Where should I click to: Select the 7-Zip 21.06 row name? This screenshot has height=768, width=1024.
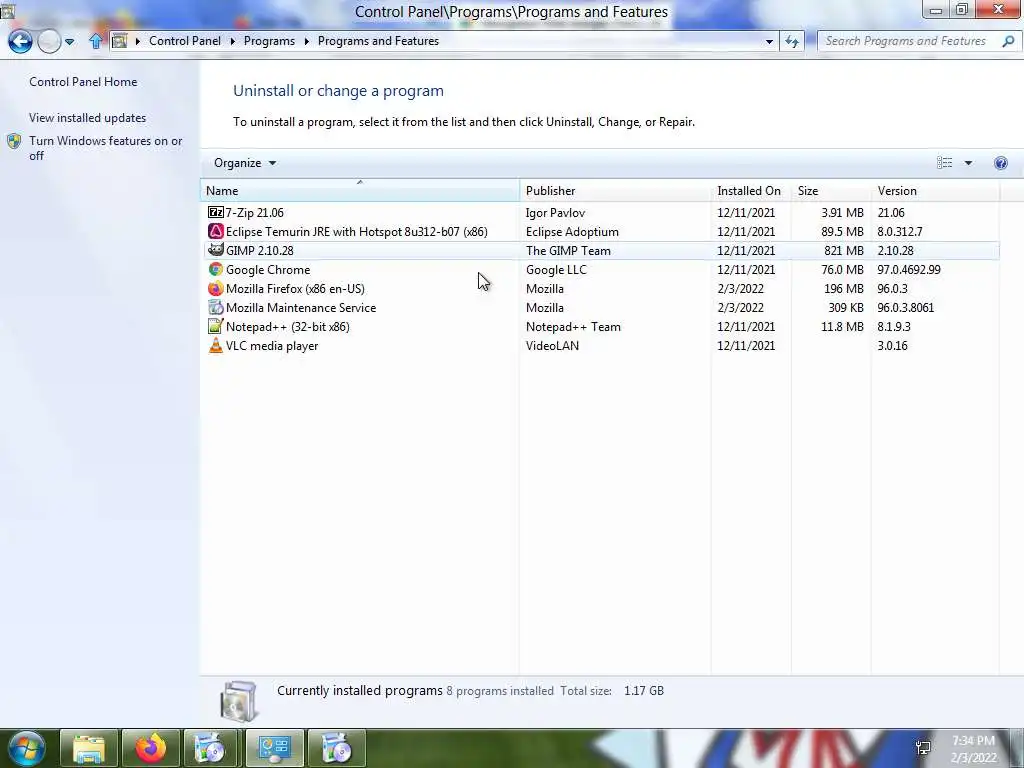[x=255, y=212]
